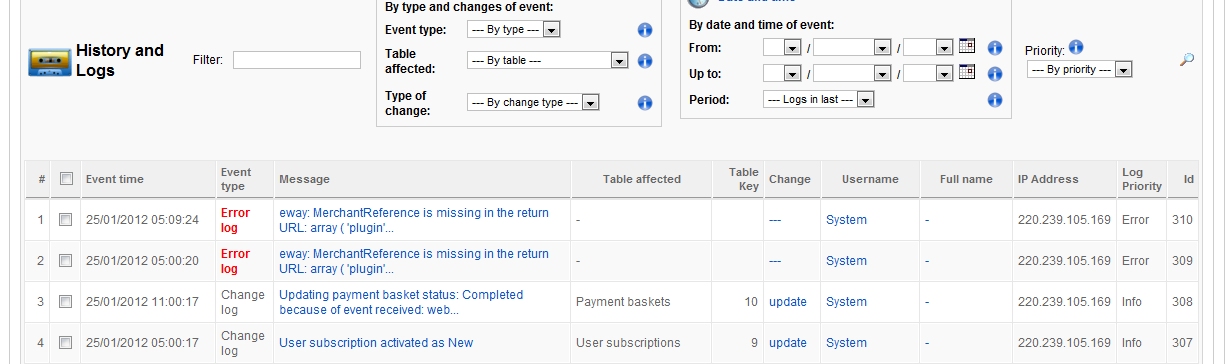1227x364 pixels.
Task: Click the History and Logs cassette icon
Action: [49, 63]
